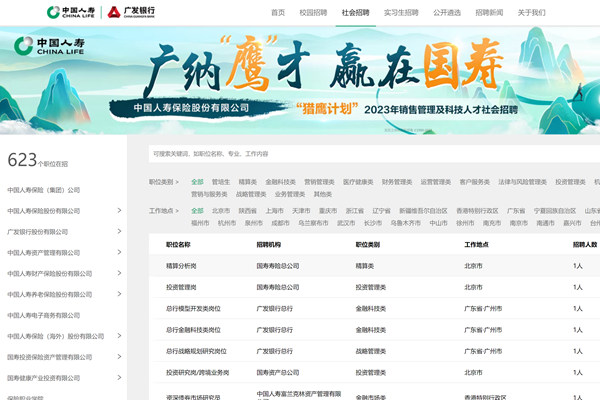Open the 关于我们 nav tab

532,13
